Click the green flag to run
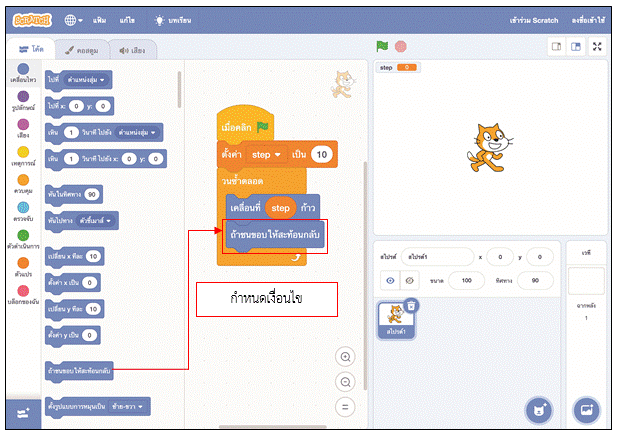 click(x=381, y=46)
